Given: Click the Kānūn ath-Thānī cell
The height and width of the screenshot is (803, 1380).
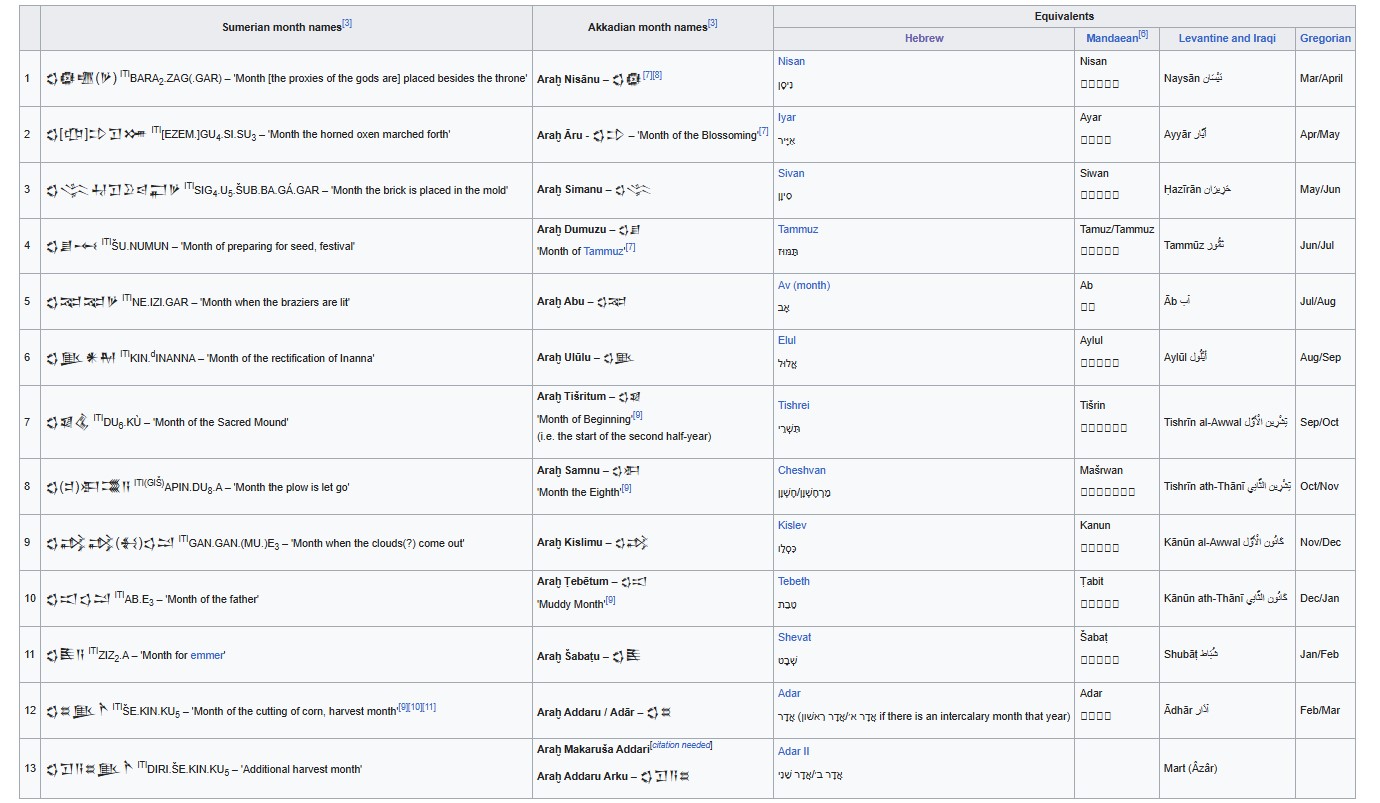Looking at the screenshot, I should coord(1227,599).
